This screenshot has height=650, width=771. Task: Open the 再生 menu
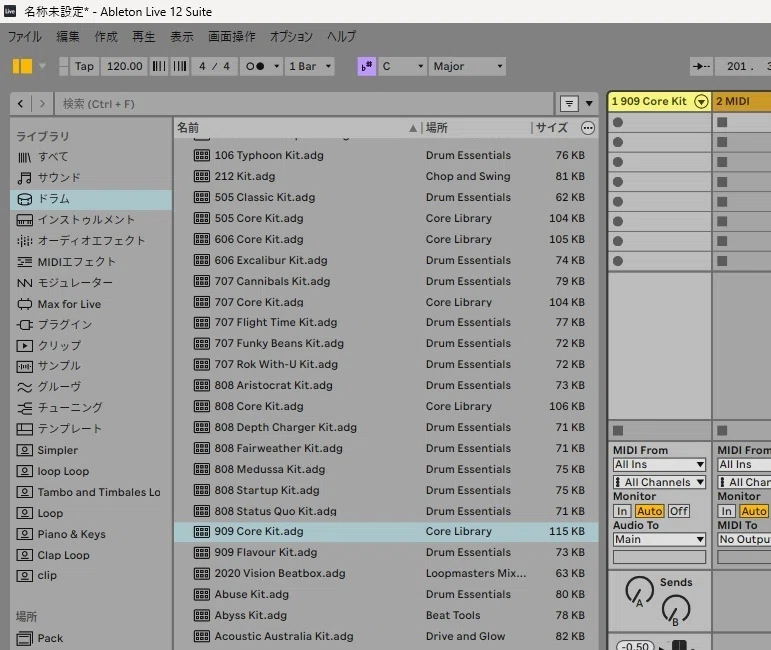(144, 37)
